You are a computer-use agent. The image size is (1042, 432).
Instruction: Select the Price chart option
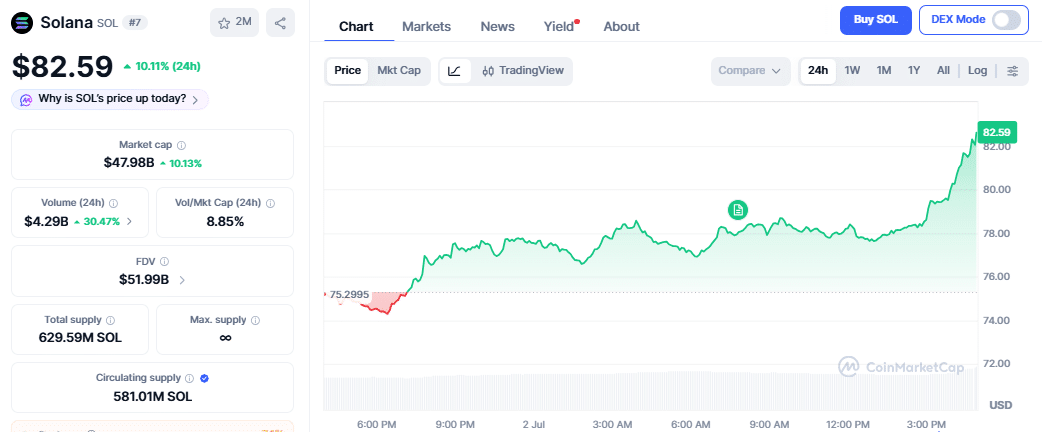pyautogui.click(x=348, y=70)
